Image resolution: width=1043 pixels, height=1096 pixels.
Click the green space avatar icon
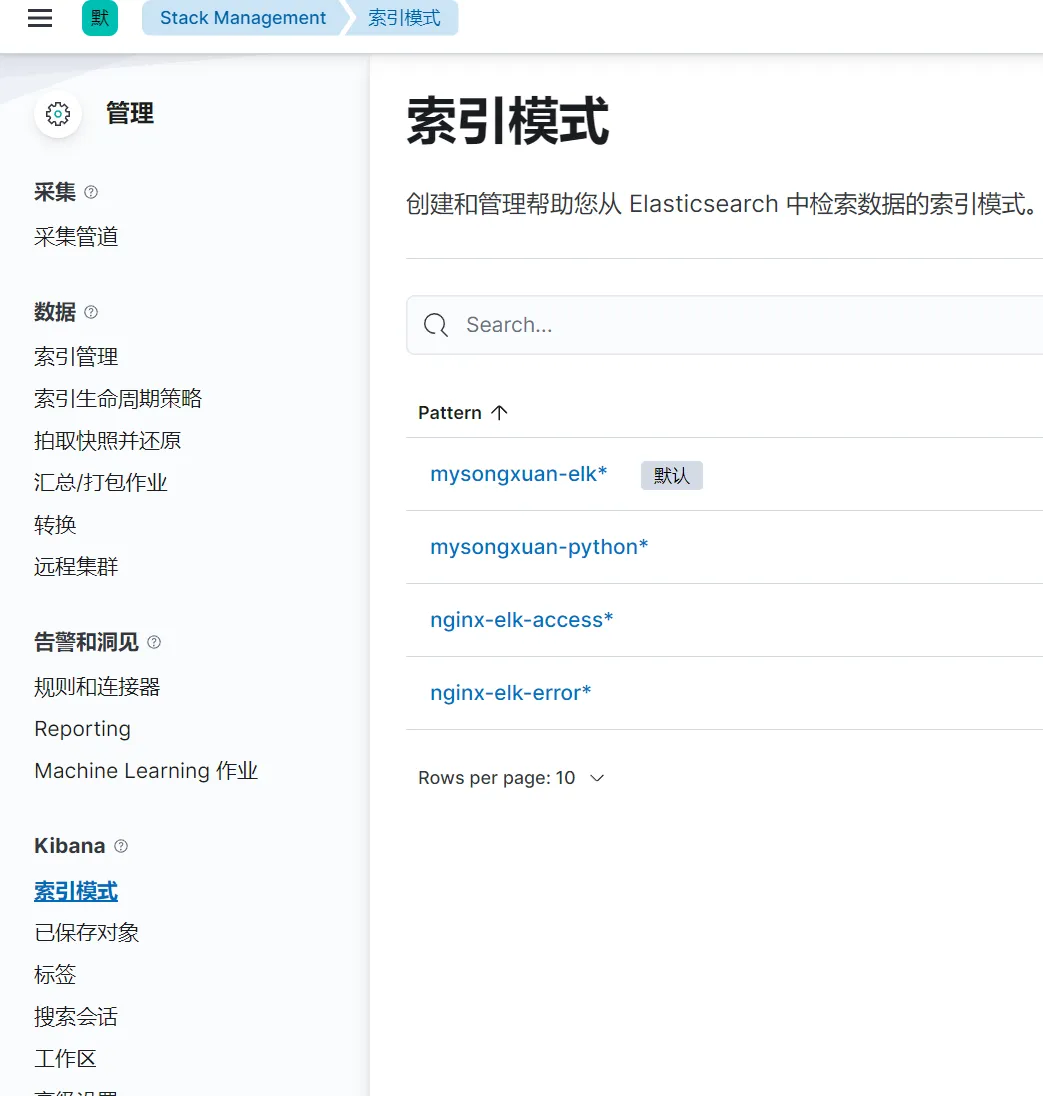point(99,18)
